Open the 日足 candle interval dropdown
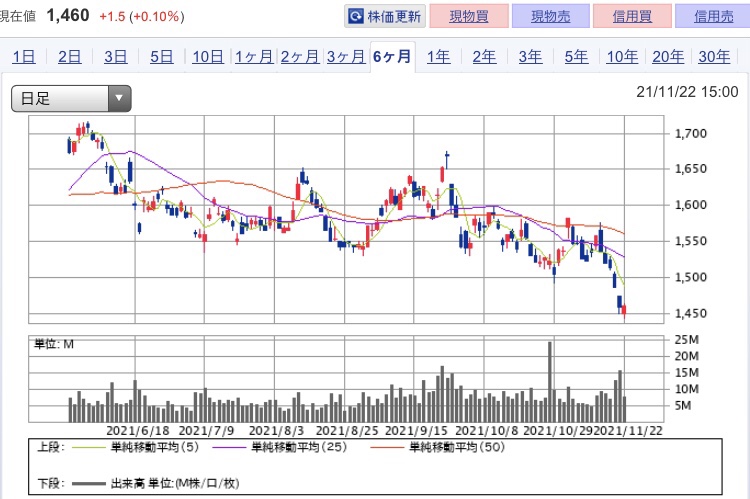750x499 pixels. [71, 98]
